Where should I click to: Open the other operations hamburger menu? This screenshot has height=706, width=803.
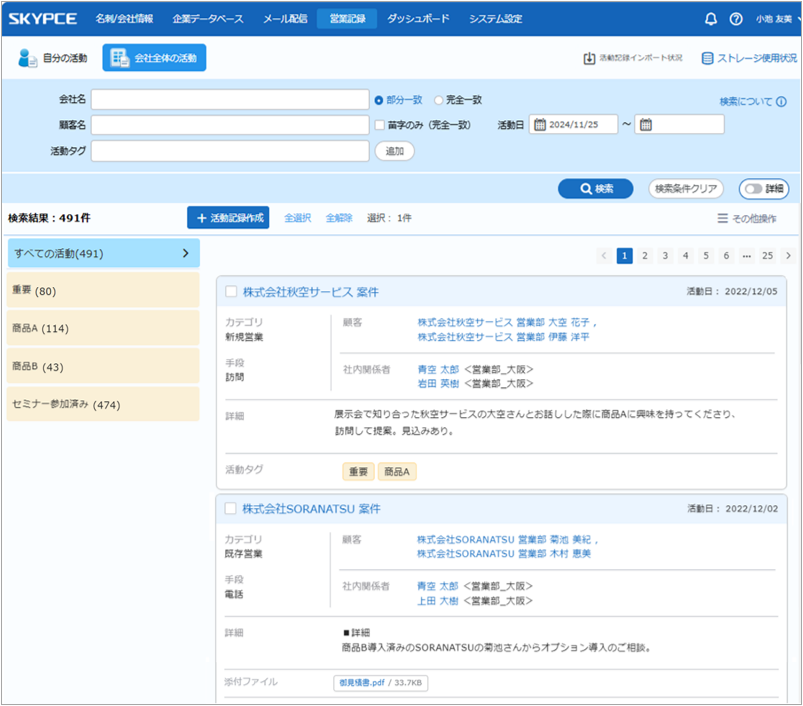tap(722, 218)
